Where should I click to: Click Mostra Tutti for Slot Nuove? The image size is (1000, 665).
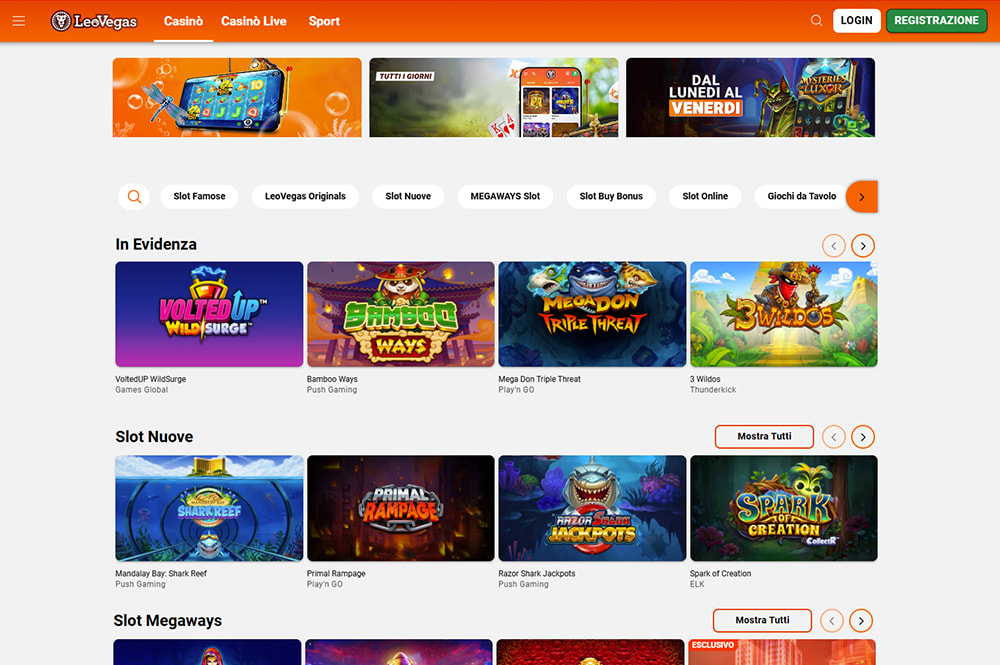764,437
